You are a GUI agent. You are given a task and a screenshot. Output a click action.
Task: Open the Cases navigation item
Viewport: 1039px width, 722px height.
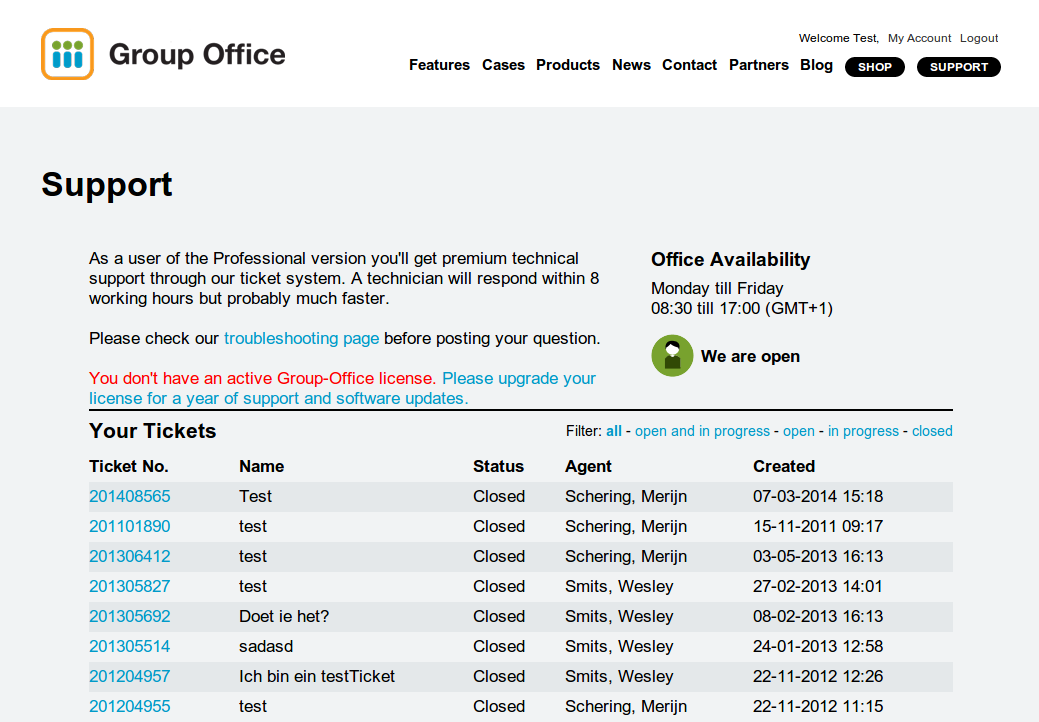pyautogui.click(x=503, y=65)
